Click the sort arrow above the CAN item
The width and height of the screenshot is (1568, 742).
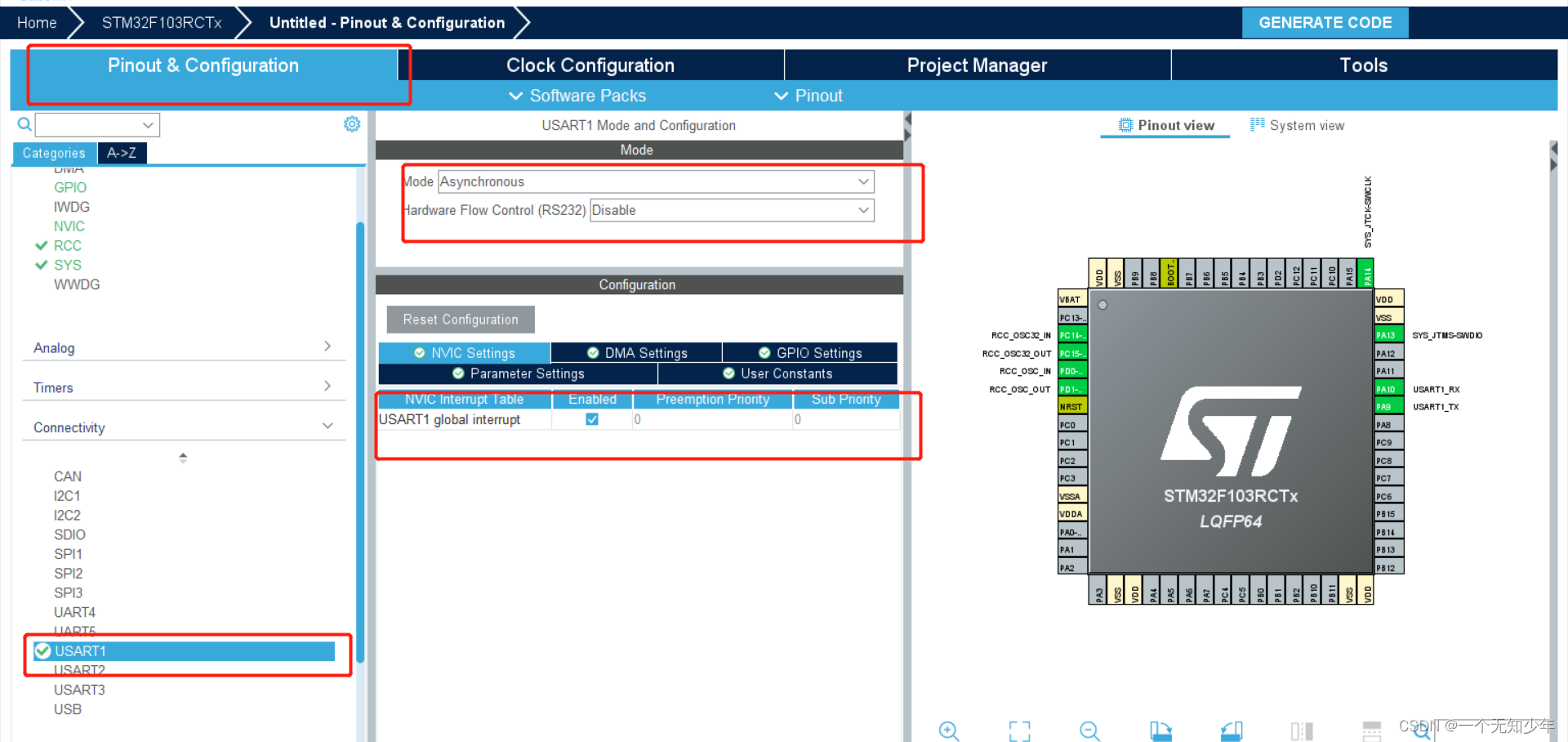click(183, 458)
